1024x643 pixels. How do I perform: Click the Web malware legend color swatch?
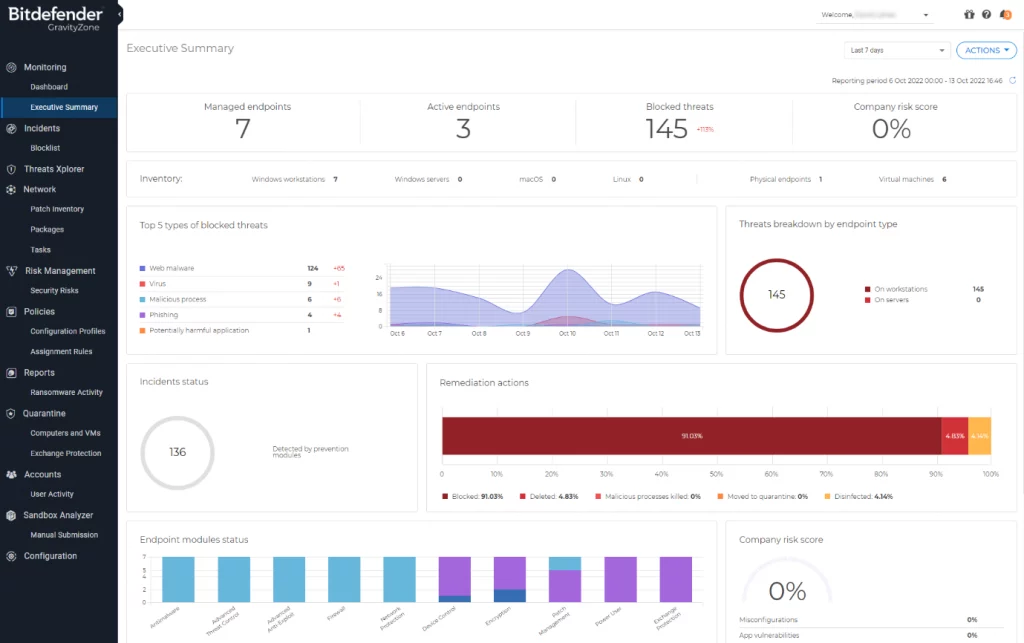143,268
